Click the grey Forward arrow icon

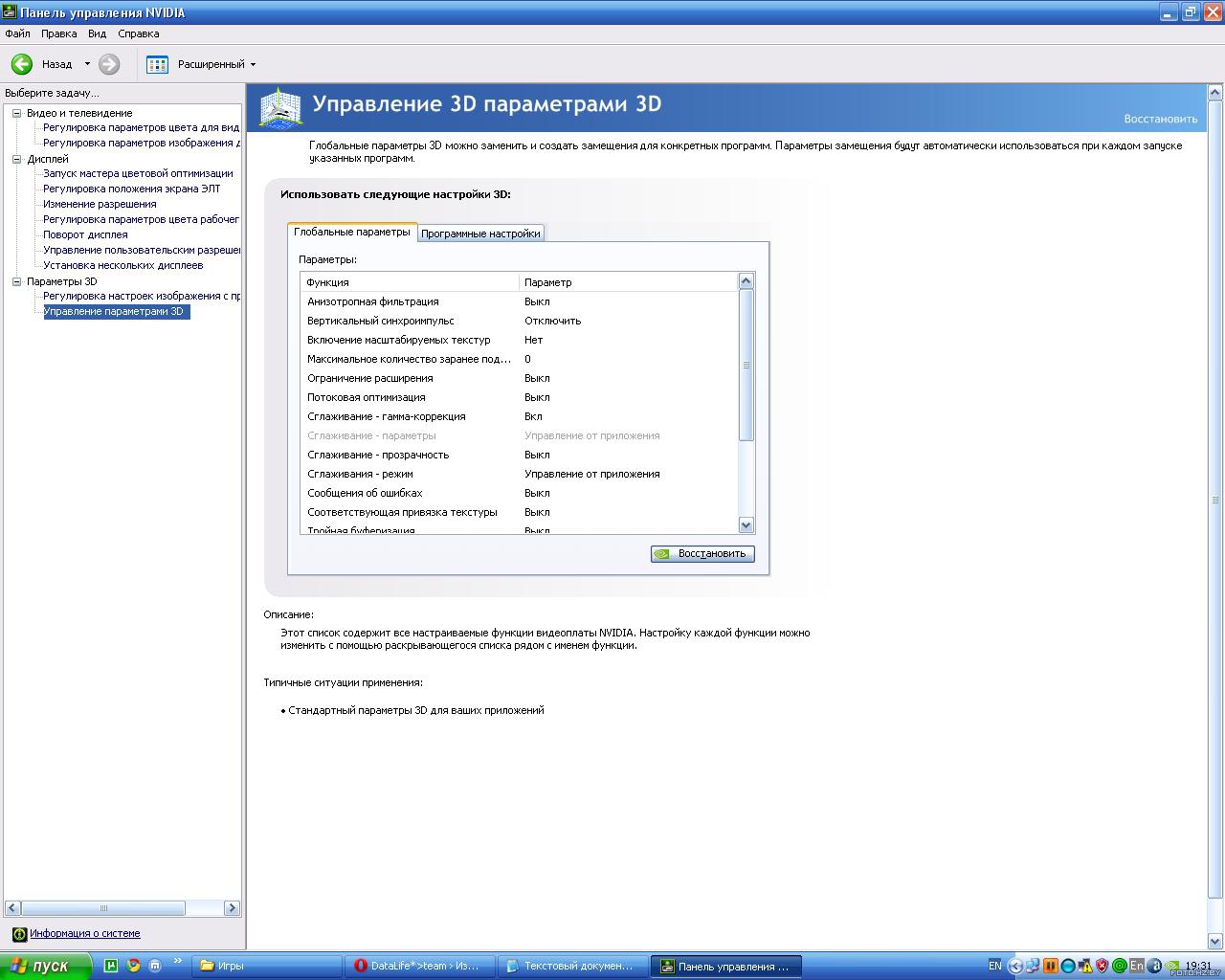tap(109, 64)
